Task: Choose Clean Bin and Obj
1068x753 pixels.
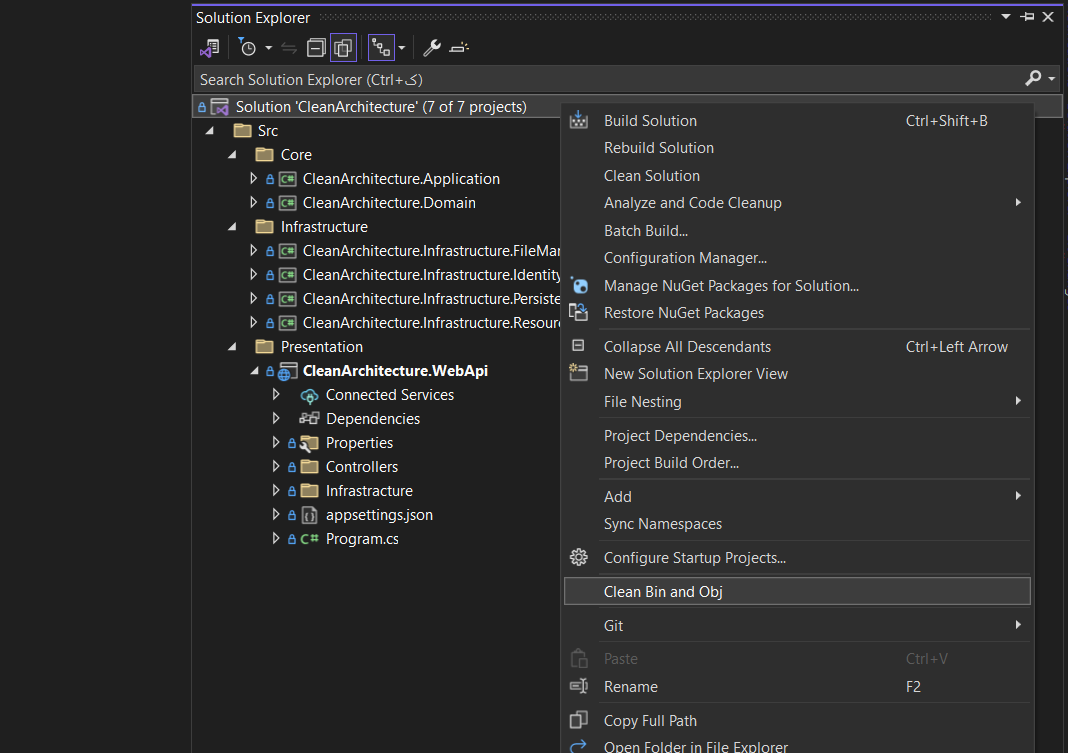Action: tap(797, 591)
